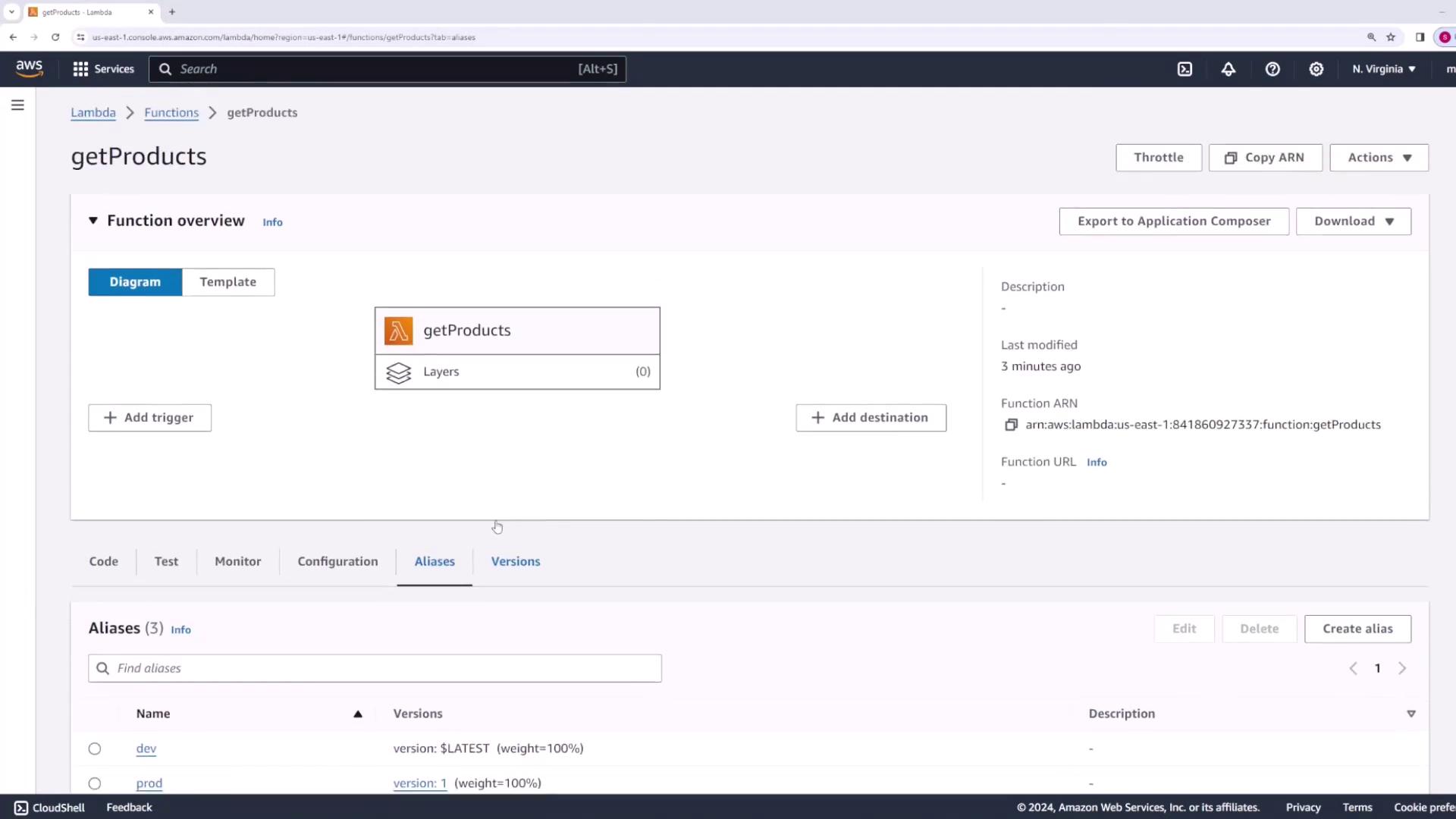Go to previous aliases page
Image resolution: width=1456 pixels, height=819 pixels.
click(1353, 668)
